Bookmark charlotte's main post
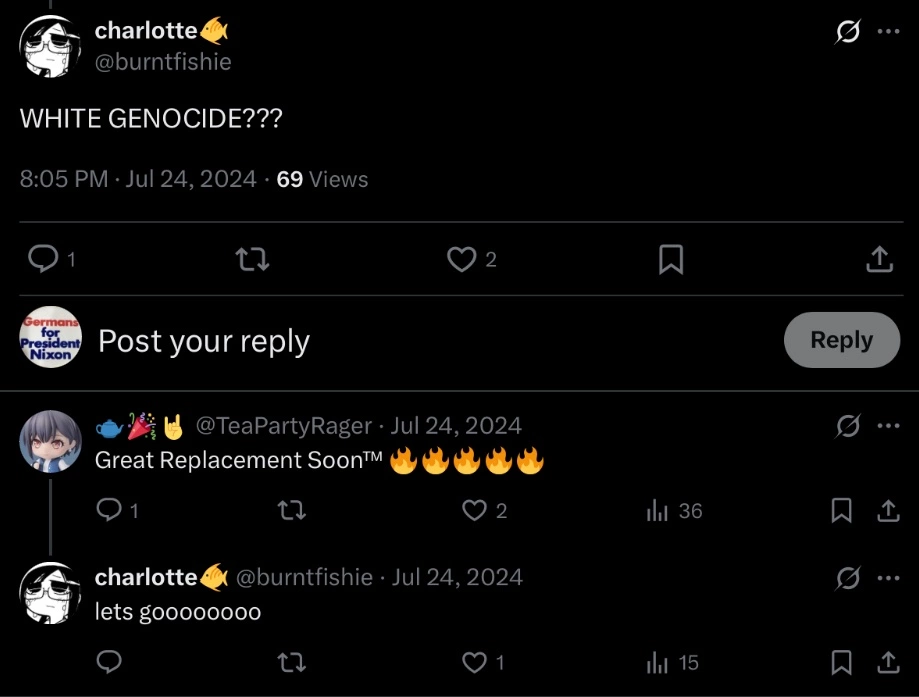The image size is (919, 697). point(671,260)
